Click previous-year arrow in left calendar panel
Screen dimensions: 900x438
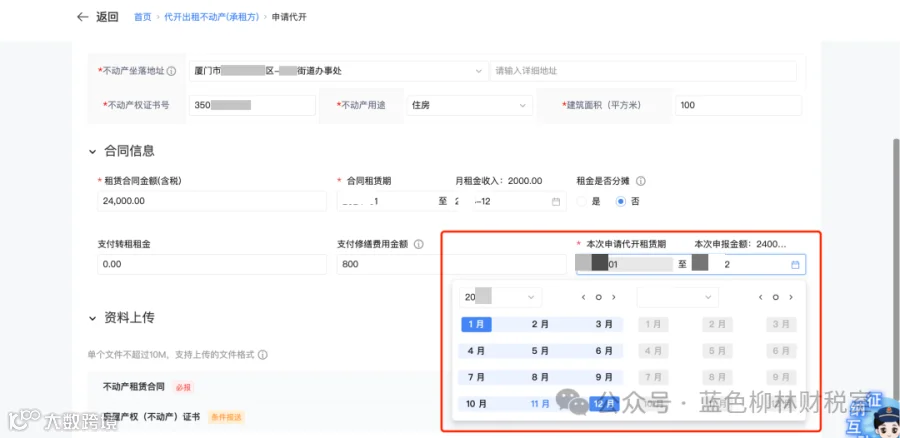[583, 297]
